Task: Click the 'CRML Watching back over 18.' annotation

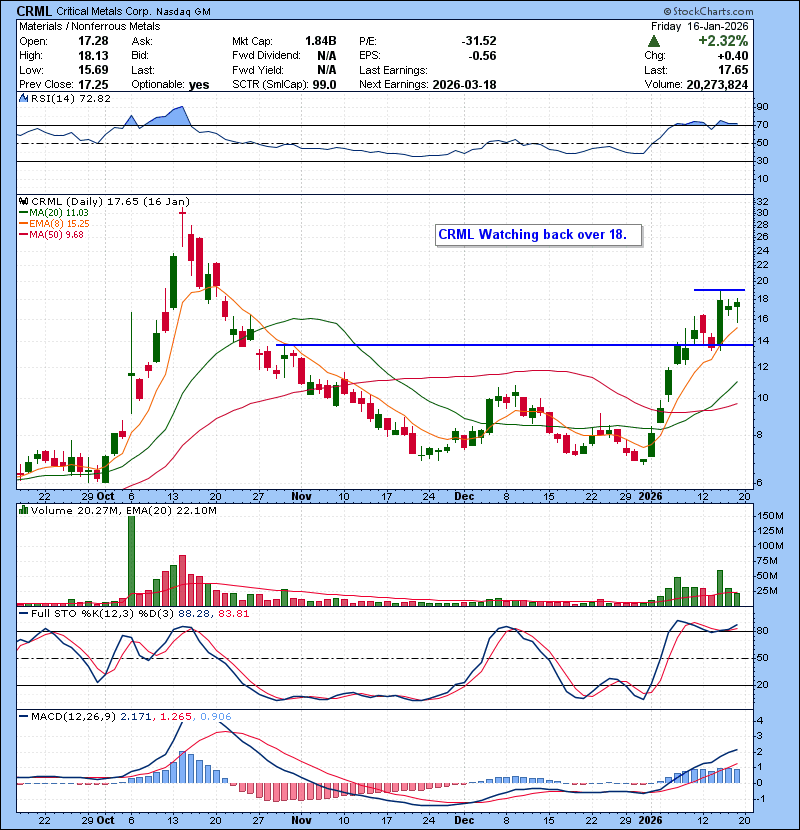Action: (538, 235)
